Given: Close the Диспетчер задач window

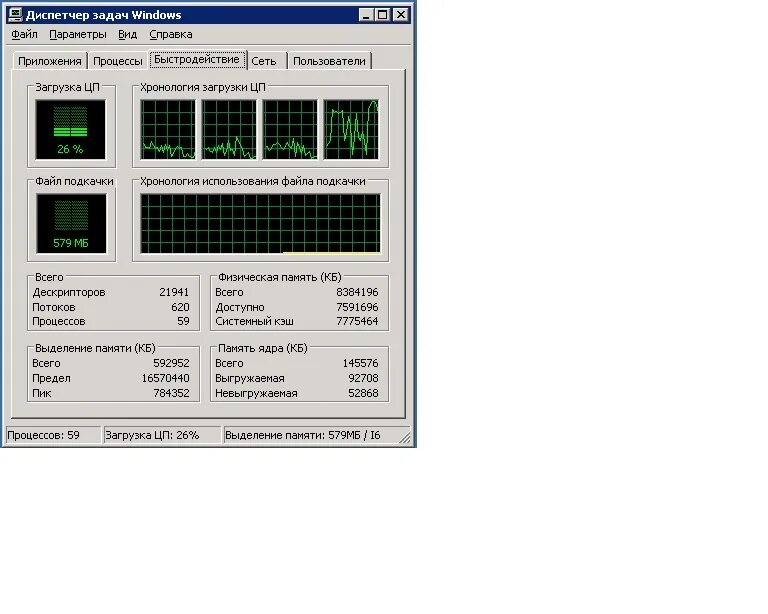Looking at the screenshot, I should click(401, 15).
